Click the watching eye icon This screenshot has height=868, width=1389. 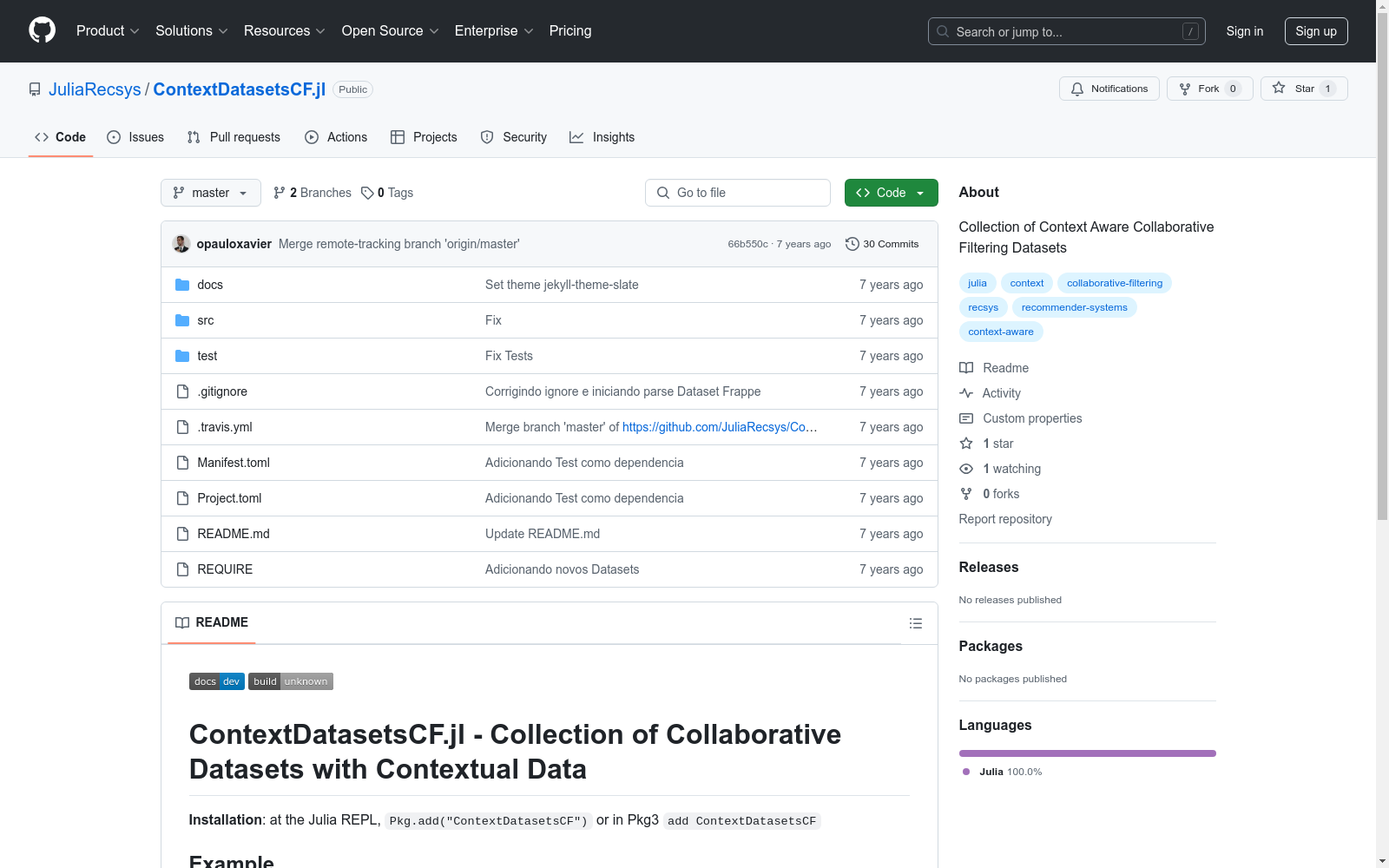pos(966,469)
